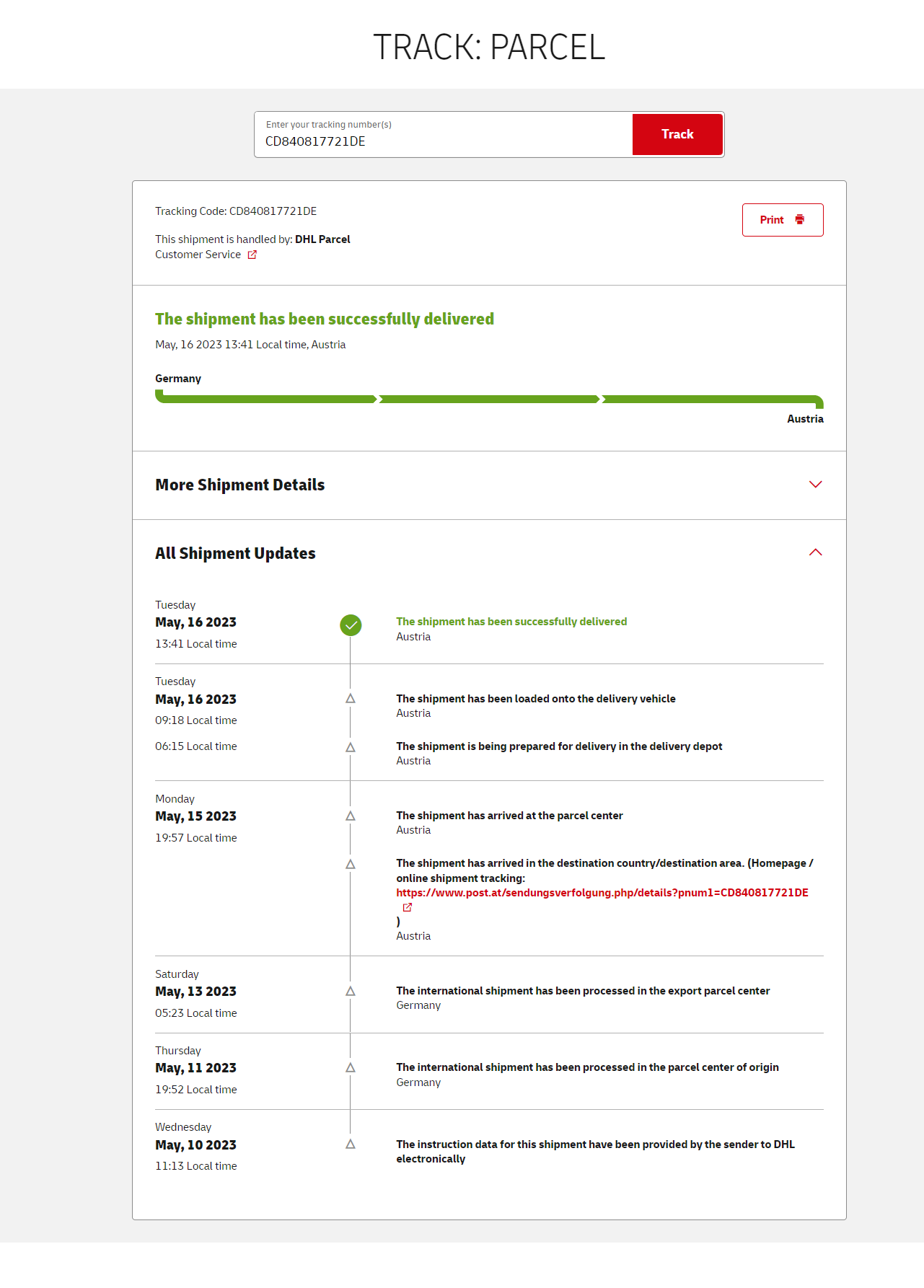Click the green shipment progress bar
The width and height of the screenshot is (924, 1288).
(x=489, y=399)
